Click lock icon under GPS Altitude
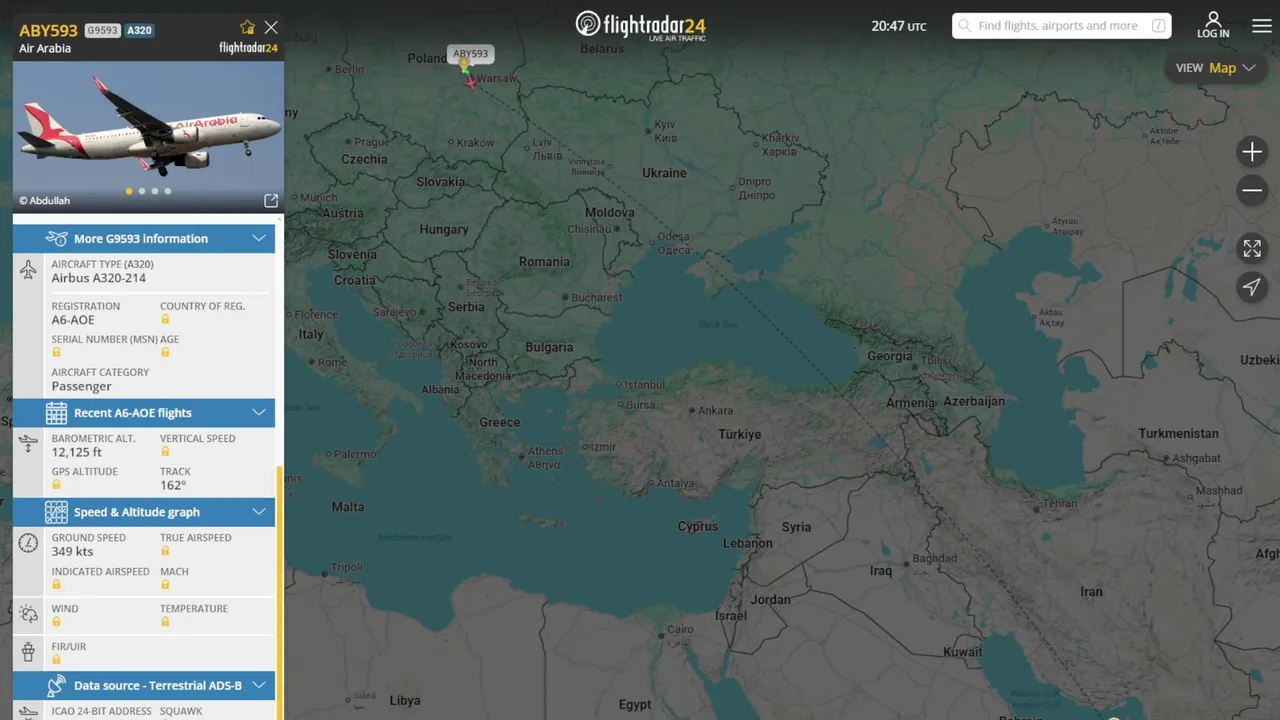Screen dimensions: 1280x720 pyautogui.click(x=56, y=485)
